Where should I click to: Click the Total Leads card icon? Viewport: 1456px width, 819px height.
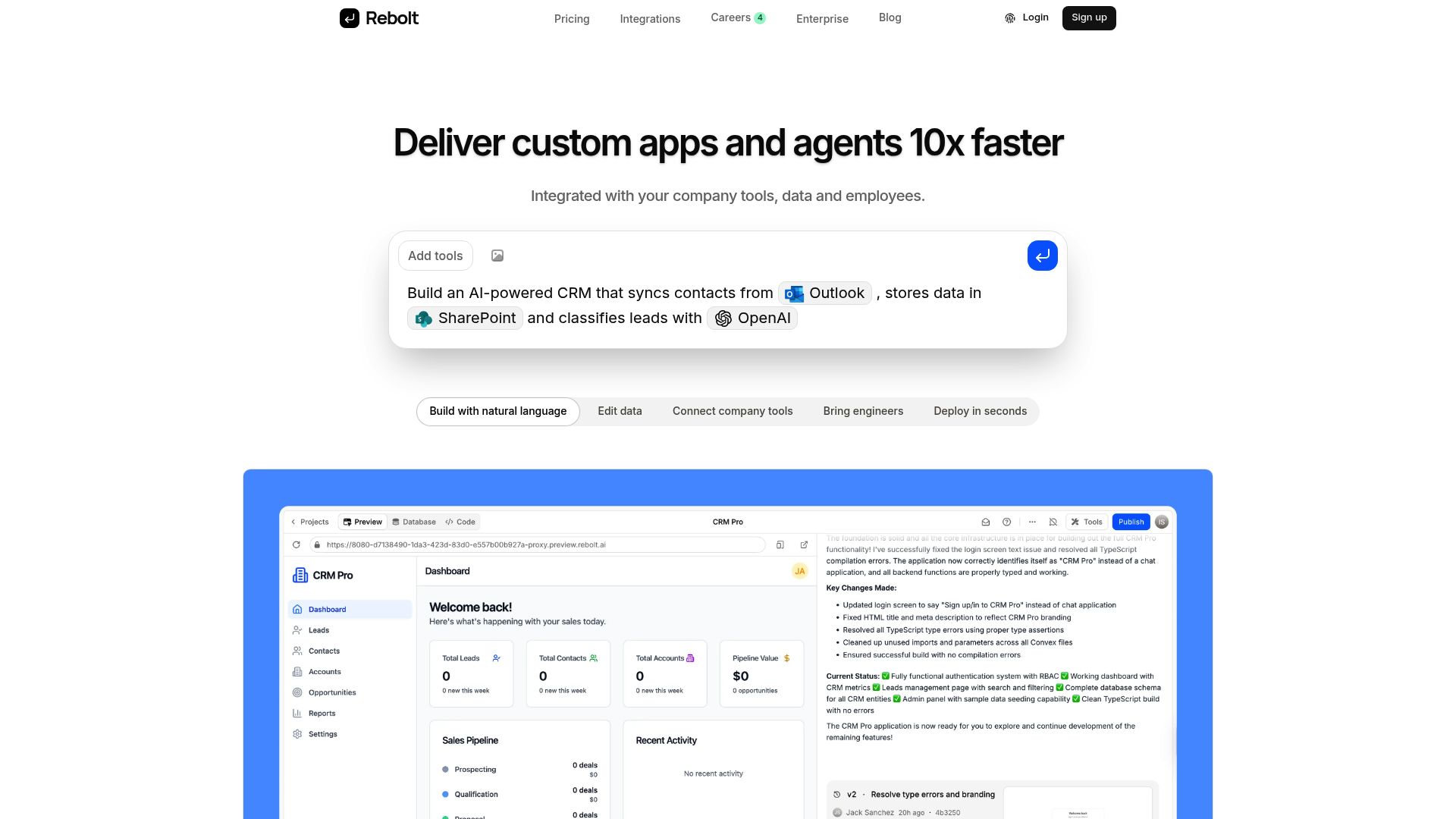click(x=497, y=658)
